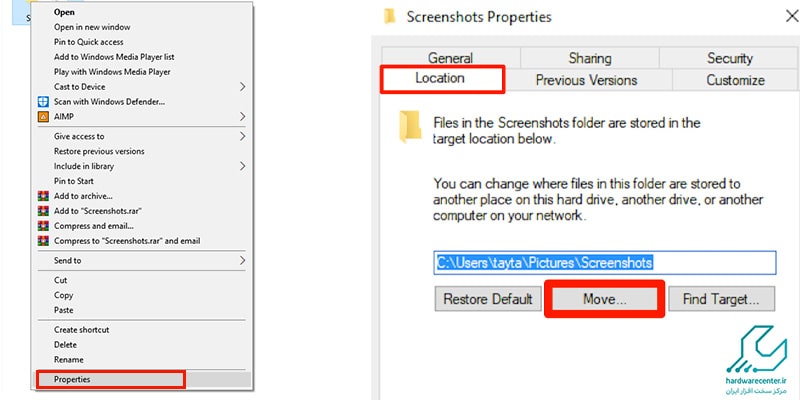800x400 pixels.
Task: Click the folder icon in the Properties title bar
Action: click(x=390, y=17)
